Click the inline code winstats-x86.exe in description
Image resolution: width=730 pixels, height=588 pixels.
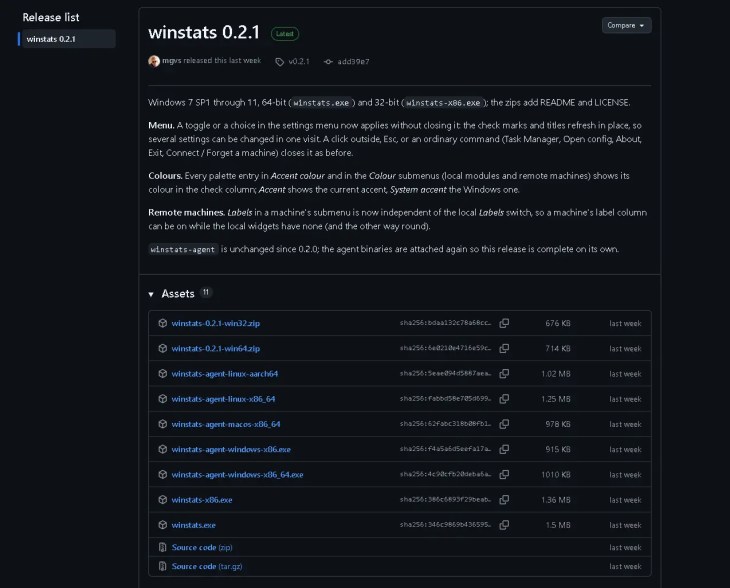point(443,102)
